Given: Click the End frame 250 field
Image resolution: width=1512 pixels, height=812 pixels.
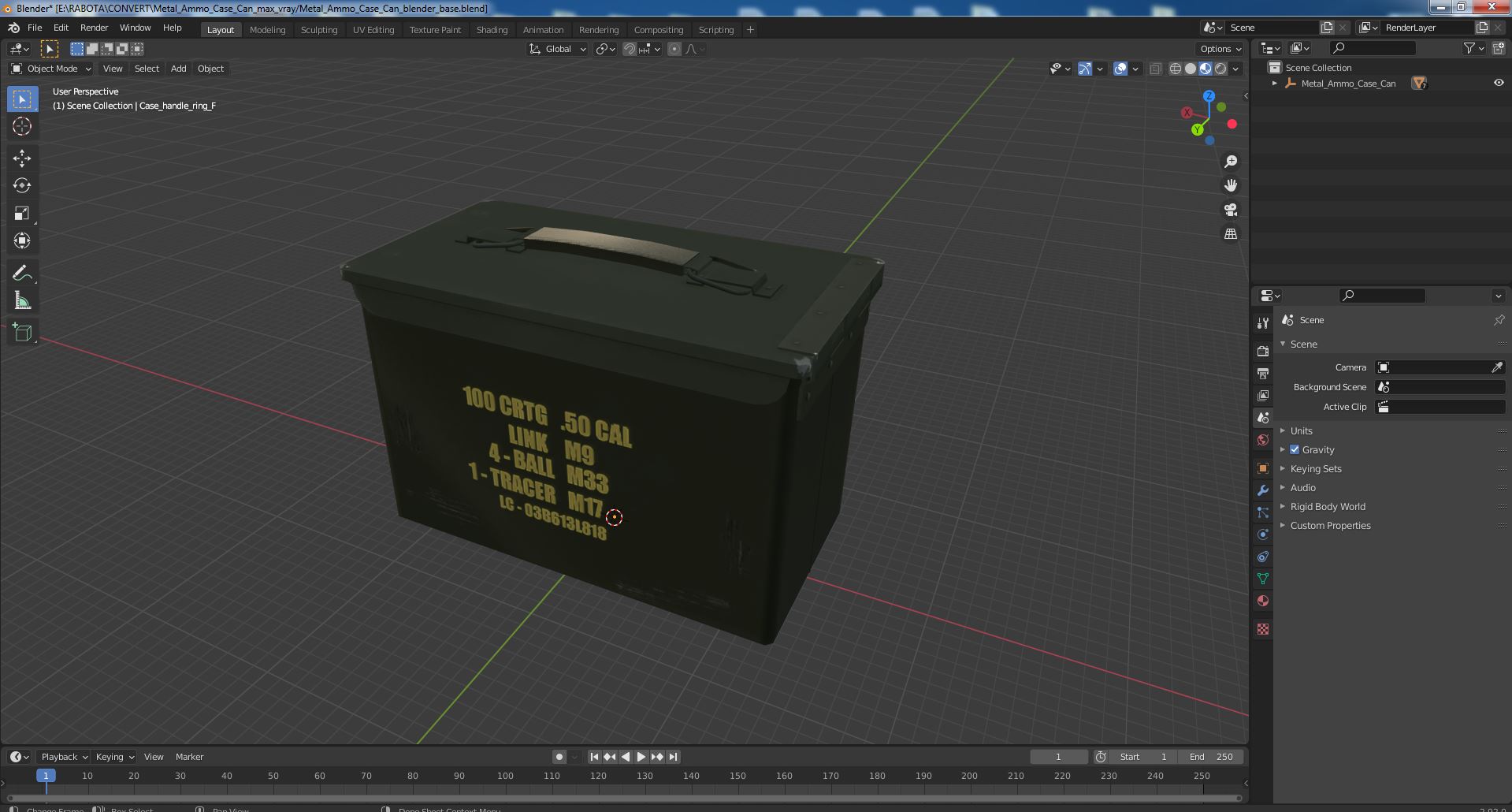Looking at the screenshot, I should [1211, 757].
